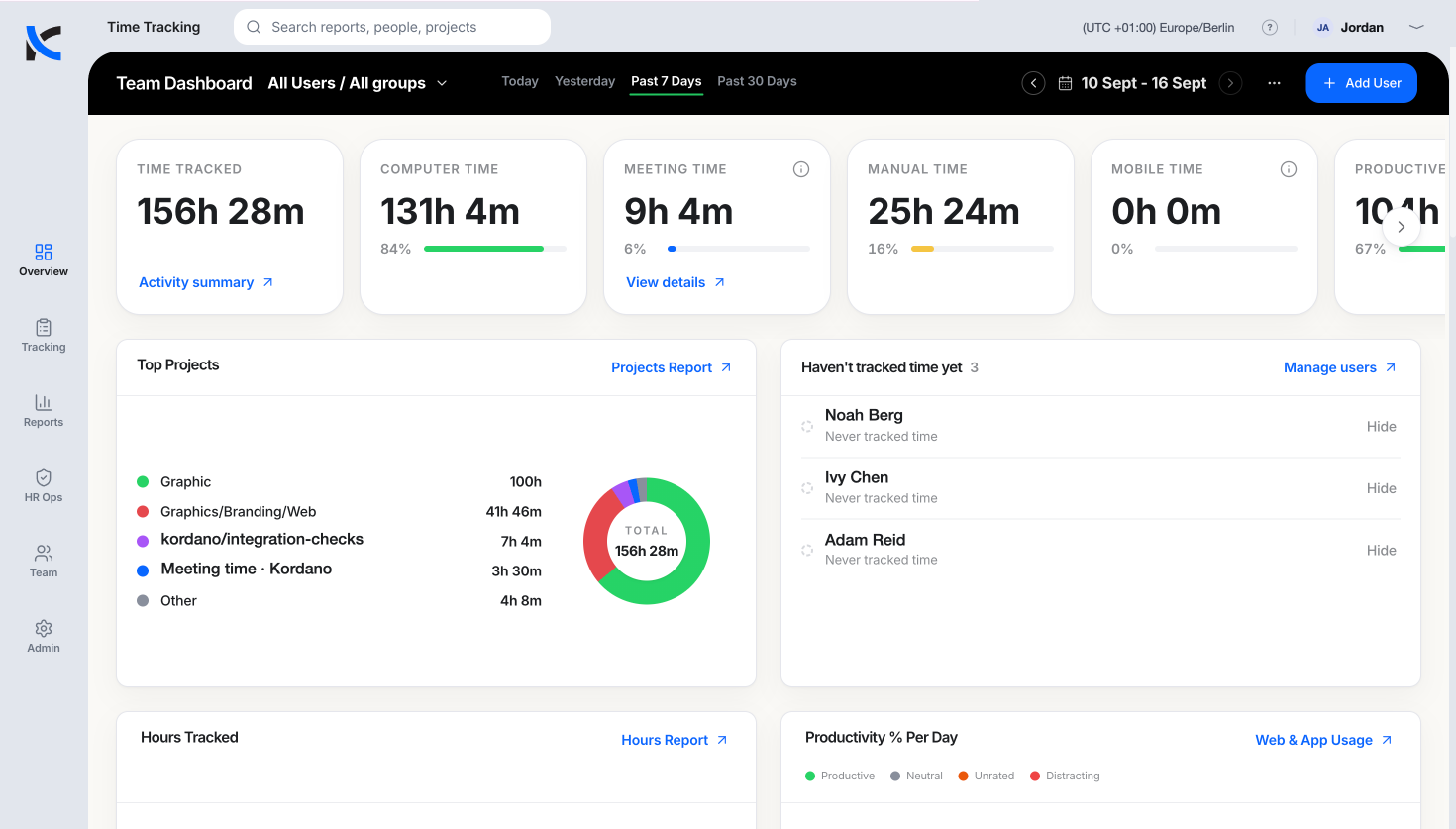Image resolution: width=1456 pixels, height=829 pixels.
Task: Toggle the Neutral legend item
Action: pyautogui.click(x=916, y=776)
